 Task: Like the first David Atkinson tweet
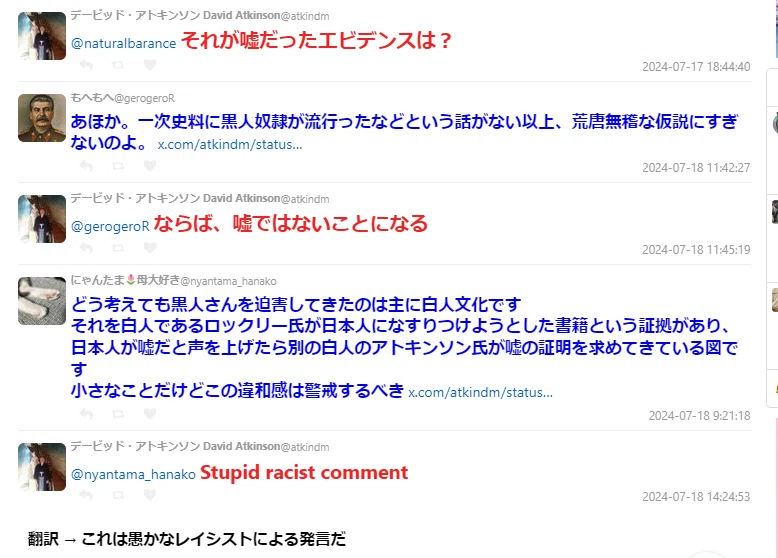pos(150,65)
